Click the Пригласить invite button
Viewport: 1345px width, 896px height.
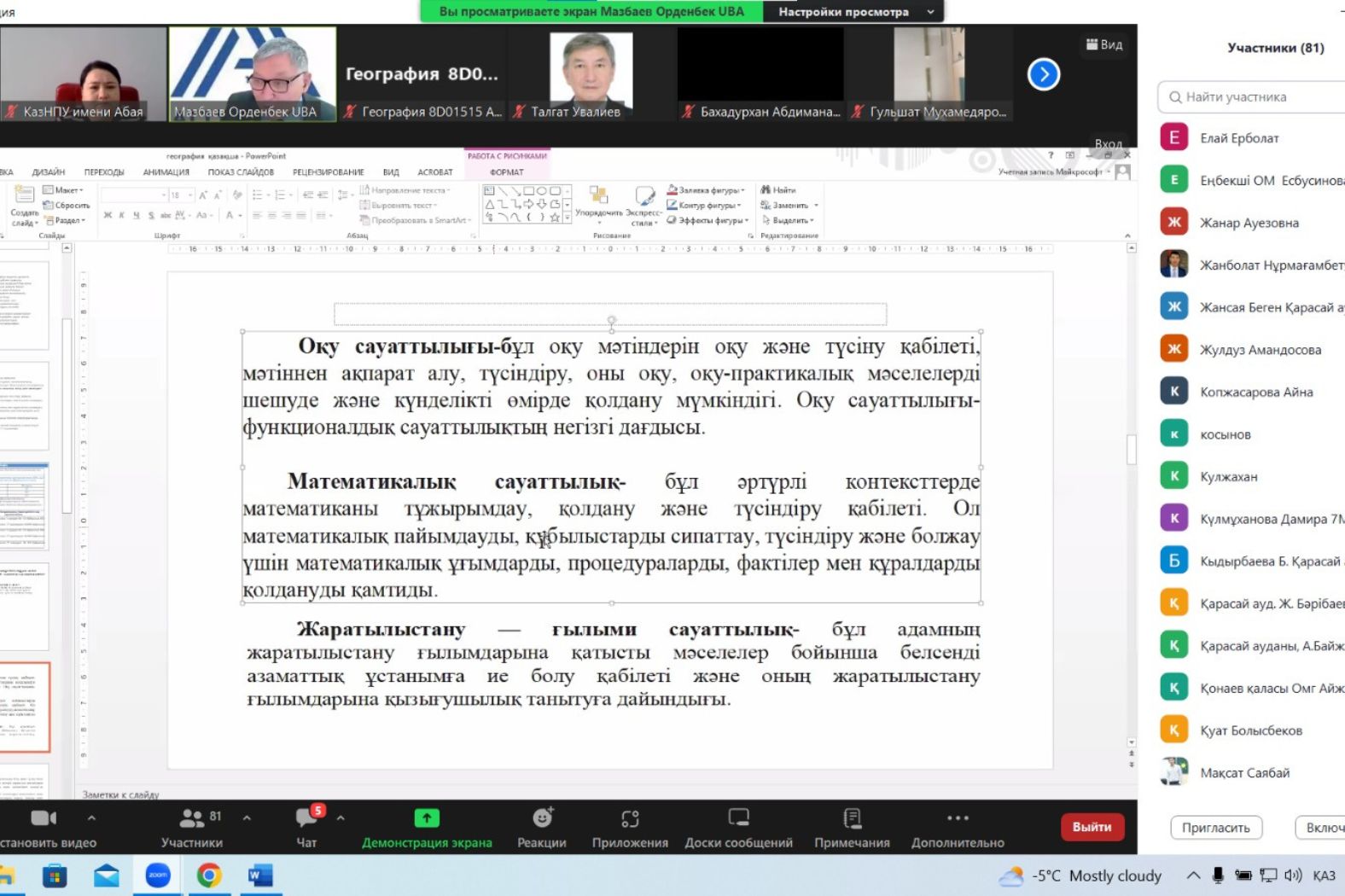[1215, 828]
